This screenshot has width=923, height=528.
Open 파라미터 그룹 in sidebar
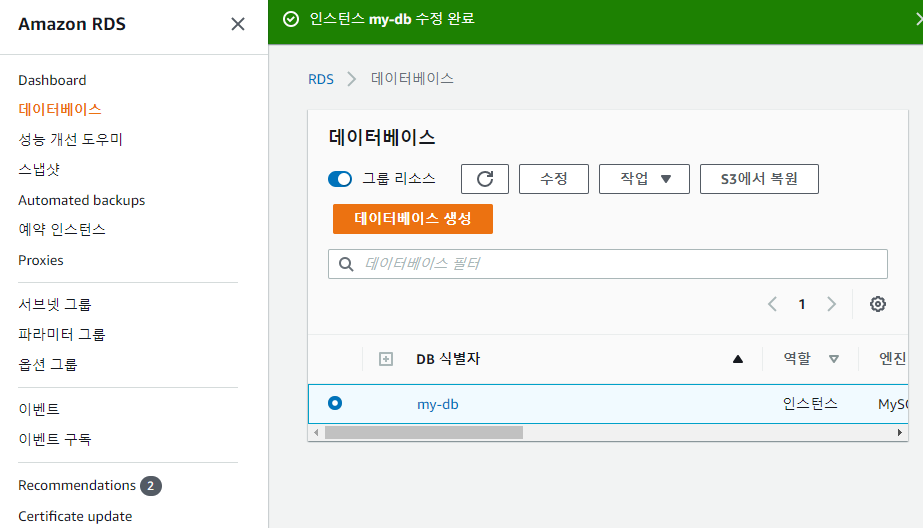pyautogui.click(x=61, y=334)
